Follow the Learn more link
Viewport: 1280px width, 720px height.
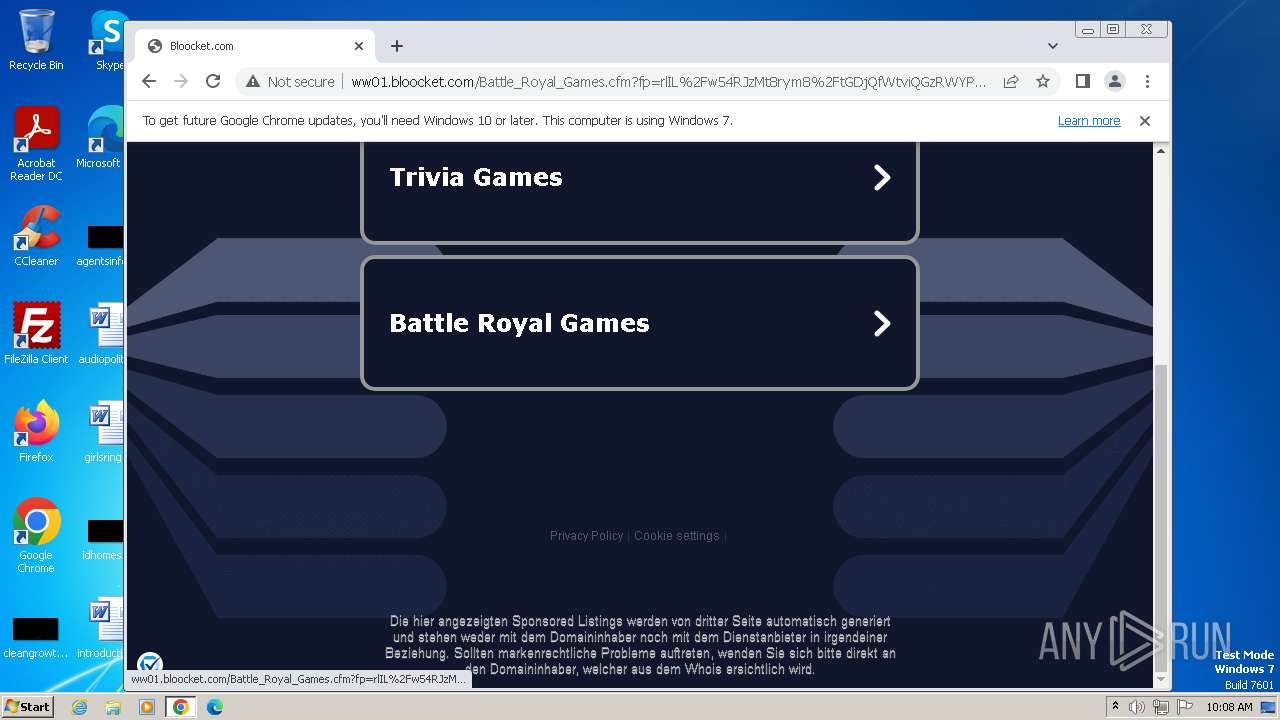[1089, 121]
